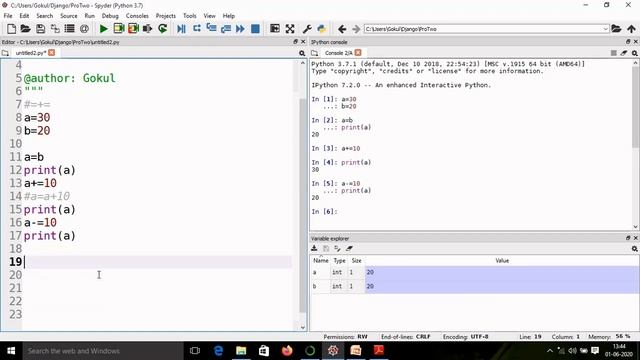640x360 pixels.
Task: Change to the parent directory
Action: coord(631,29)
